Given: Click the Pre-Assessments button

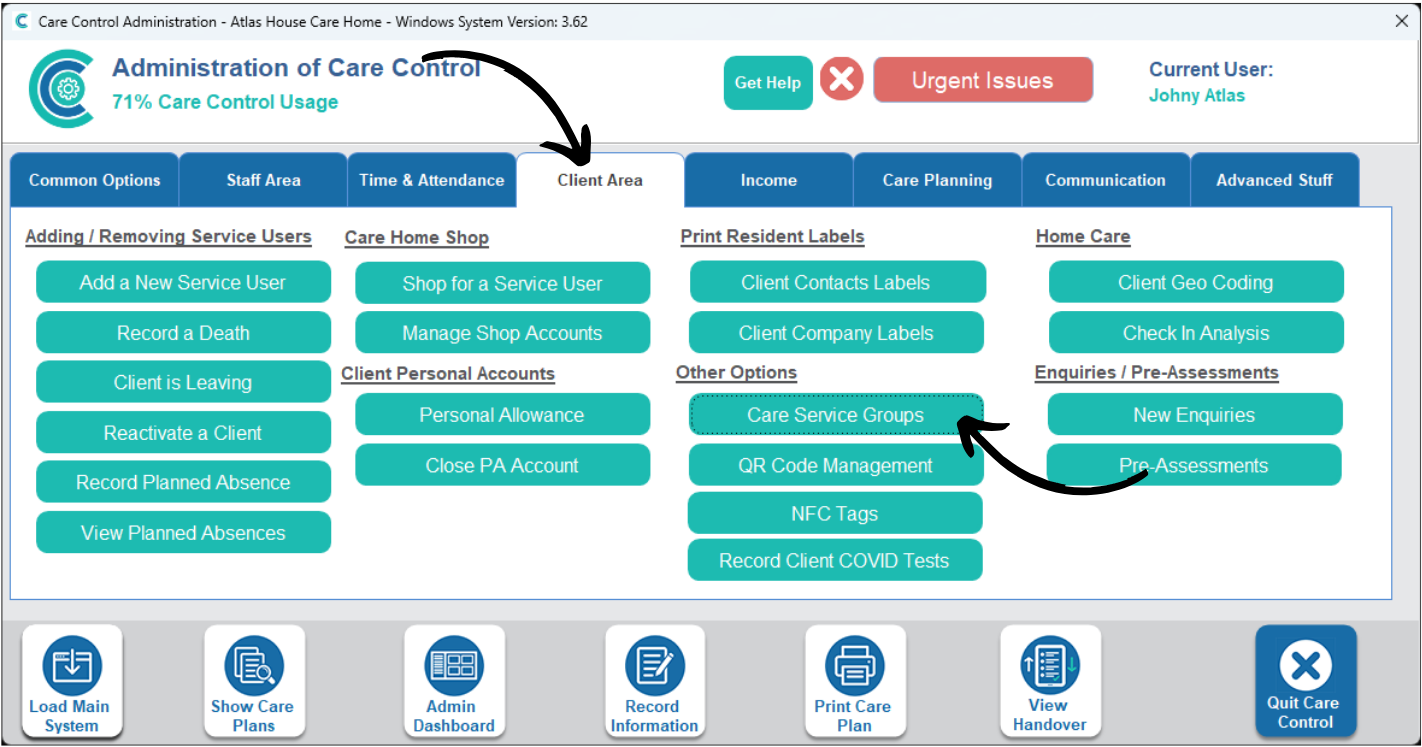Looking at the screenshot, I should click(1194, 465).
